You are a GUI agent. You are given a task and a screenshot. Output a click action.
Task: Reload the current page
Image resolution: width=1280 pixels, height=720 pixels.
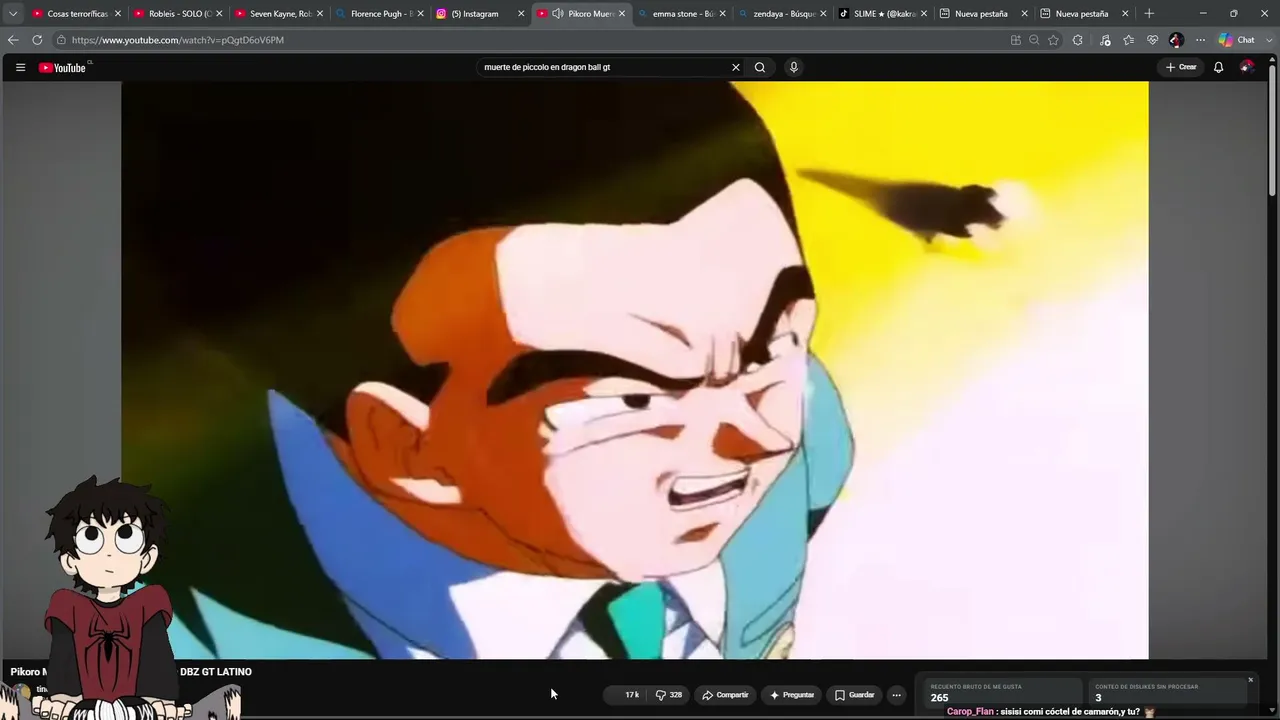[x=37, y=40]
